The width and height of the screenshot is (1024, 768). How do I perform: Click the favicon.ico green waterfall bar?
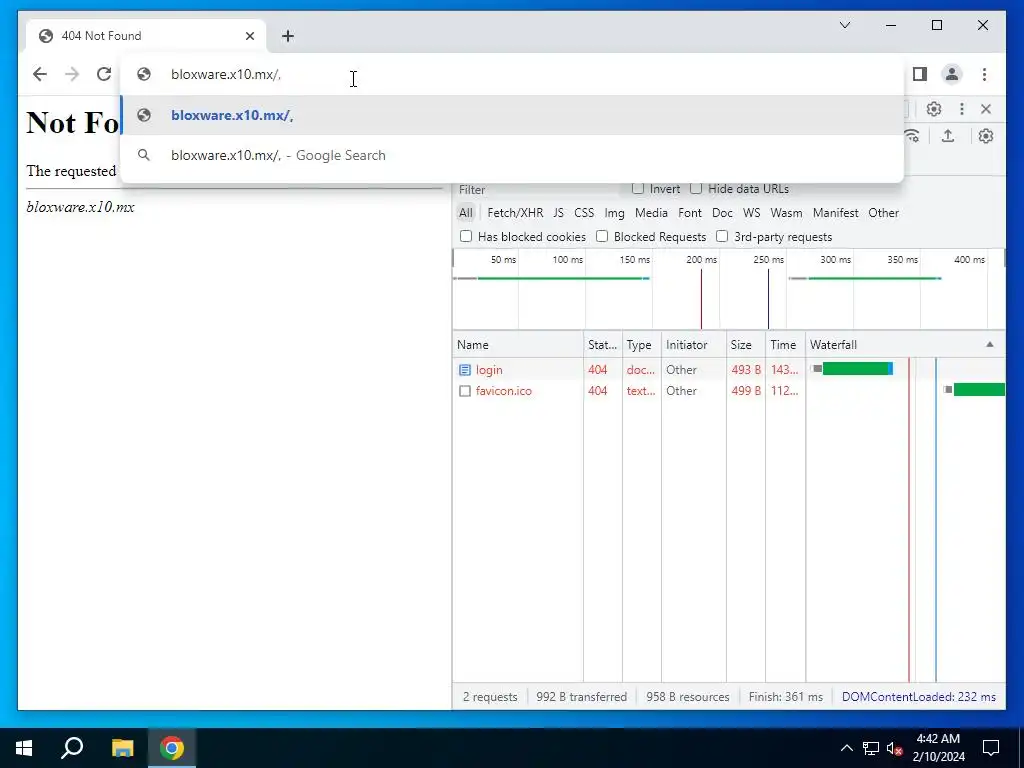click(979, 390)
